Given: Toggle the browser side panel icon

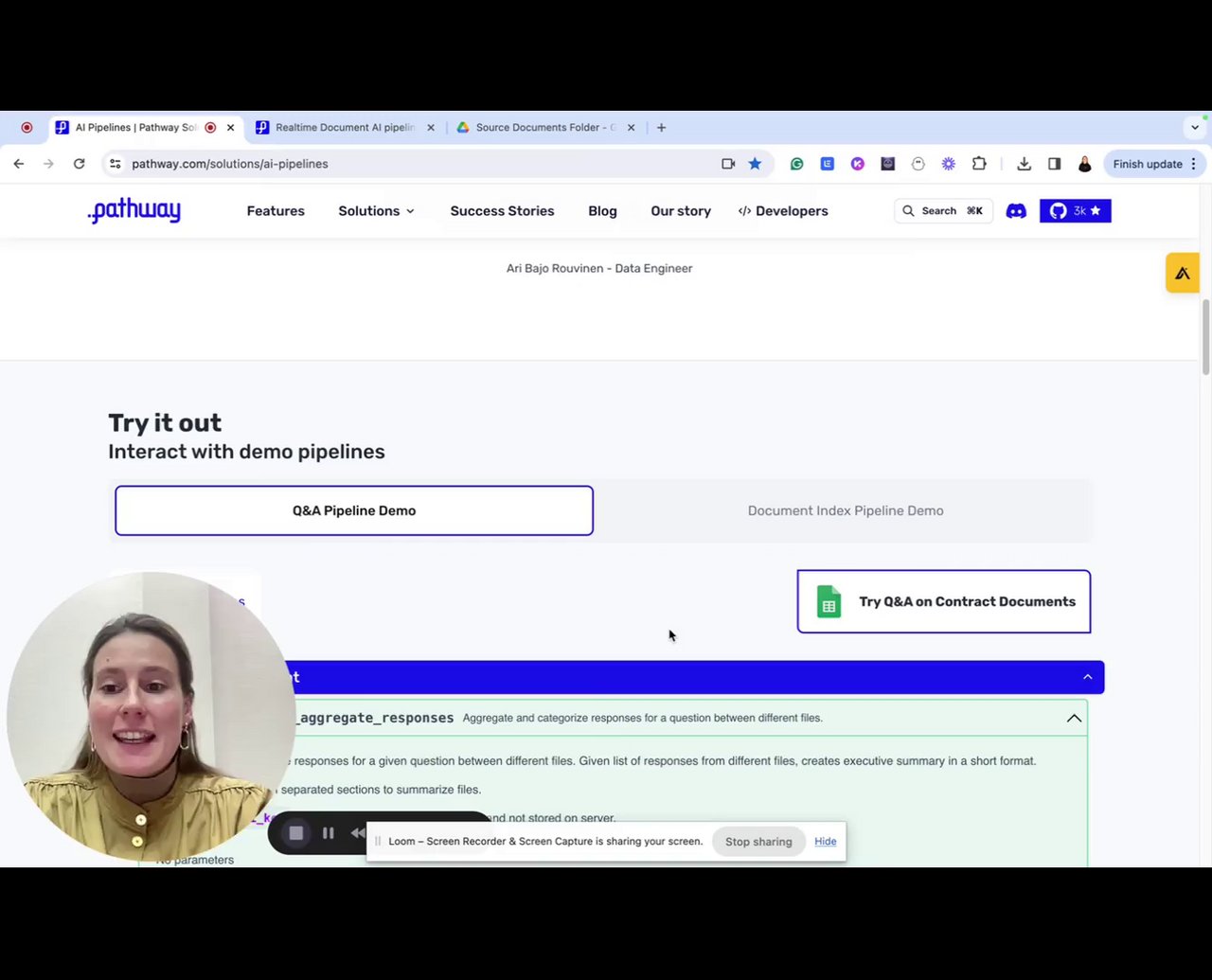Looking at the screenshot, I should coord(1055,164).
